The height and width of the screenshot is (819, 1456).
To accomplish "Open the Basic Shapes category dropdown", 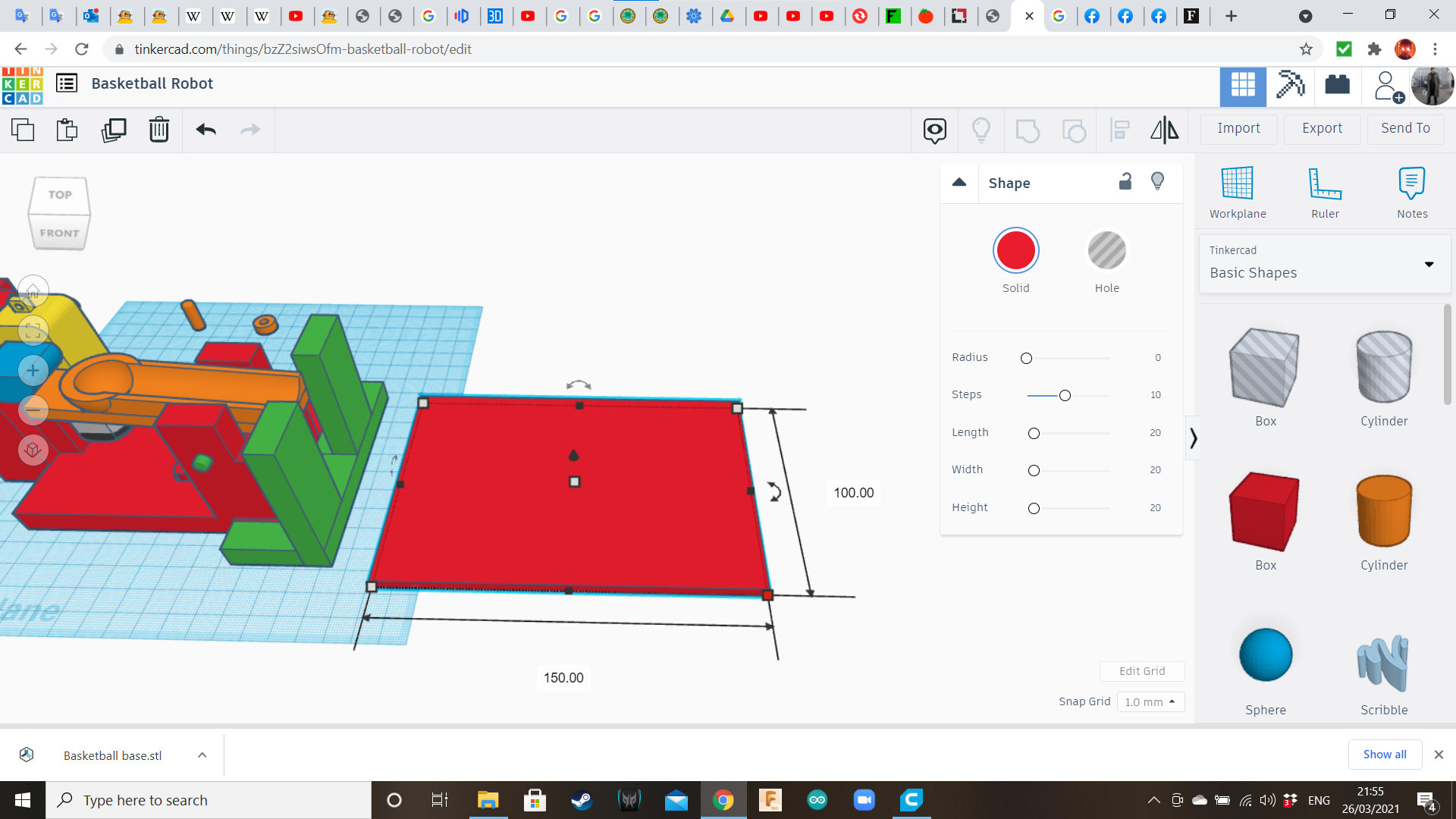I will (x=1430, y=265).
